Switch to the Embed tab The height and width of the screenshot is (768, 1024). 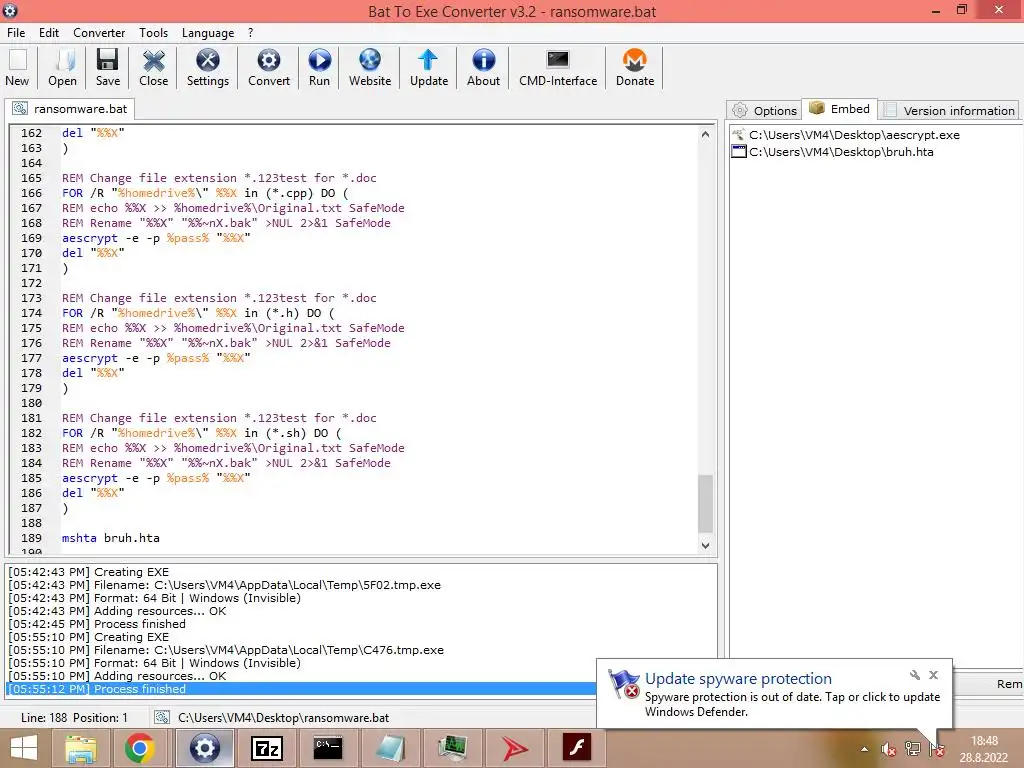pyautogui.click(x=840, y=108)
